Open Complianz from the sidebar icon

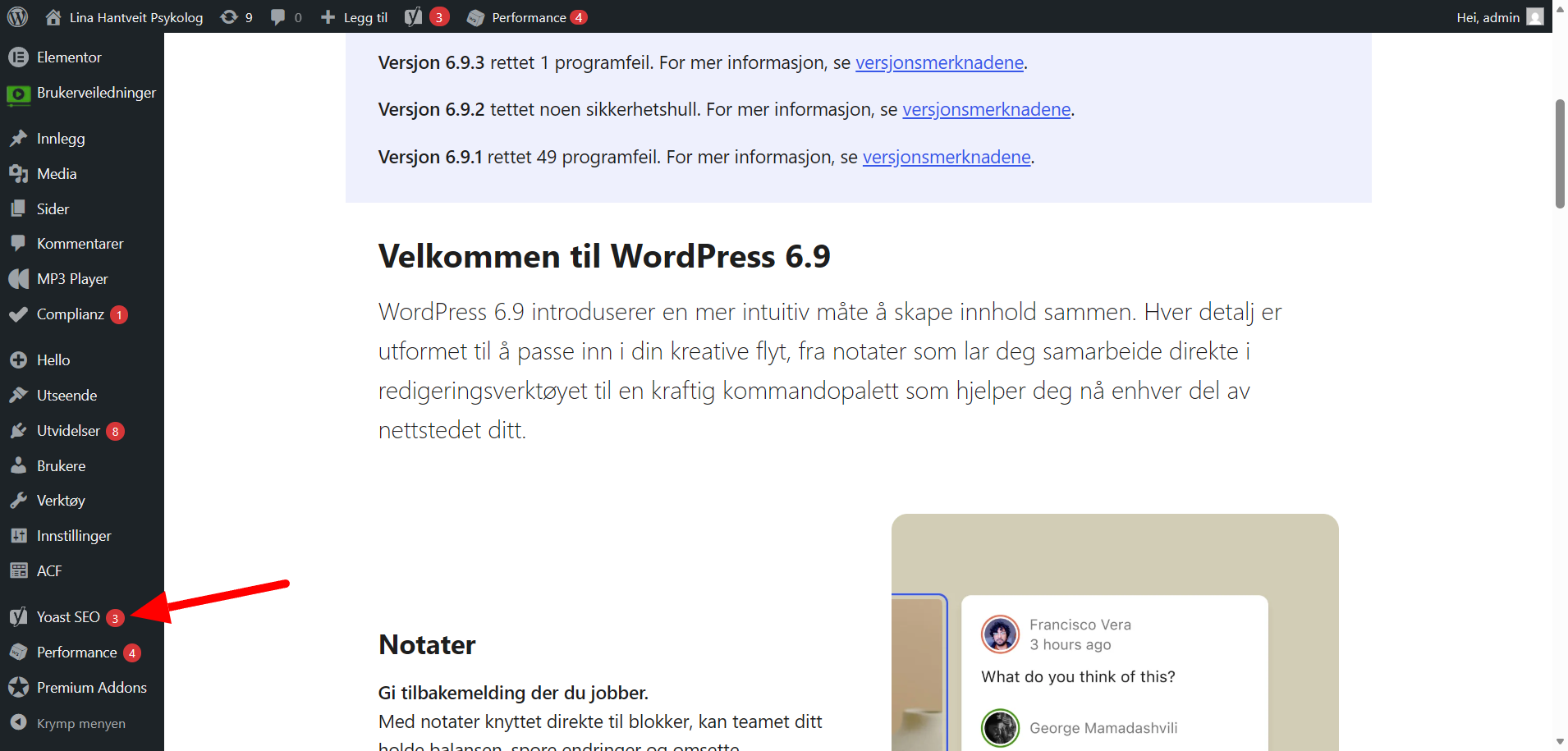click(18, 314)
